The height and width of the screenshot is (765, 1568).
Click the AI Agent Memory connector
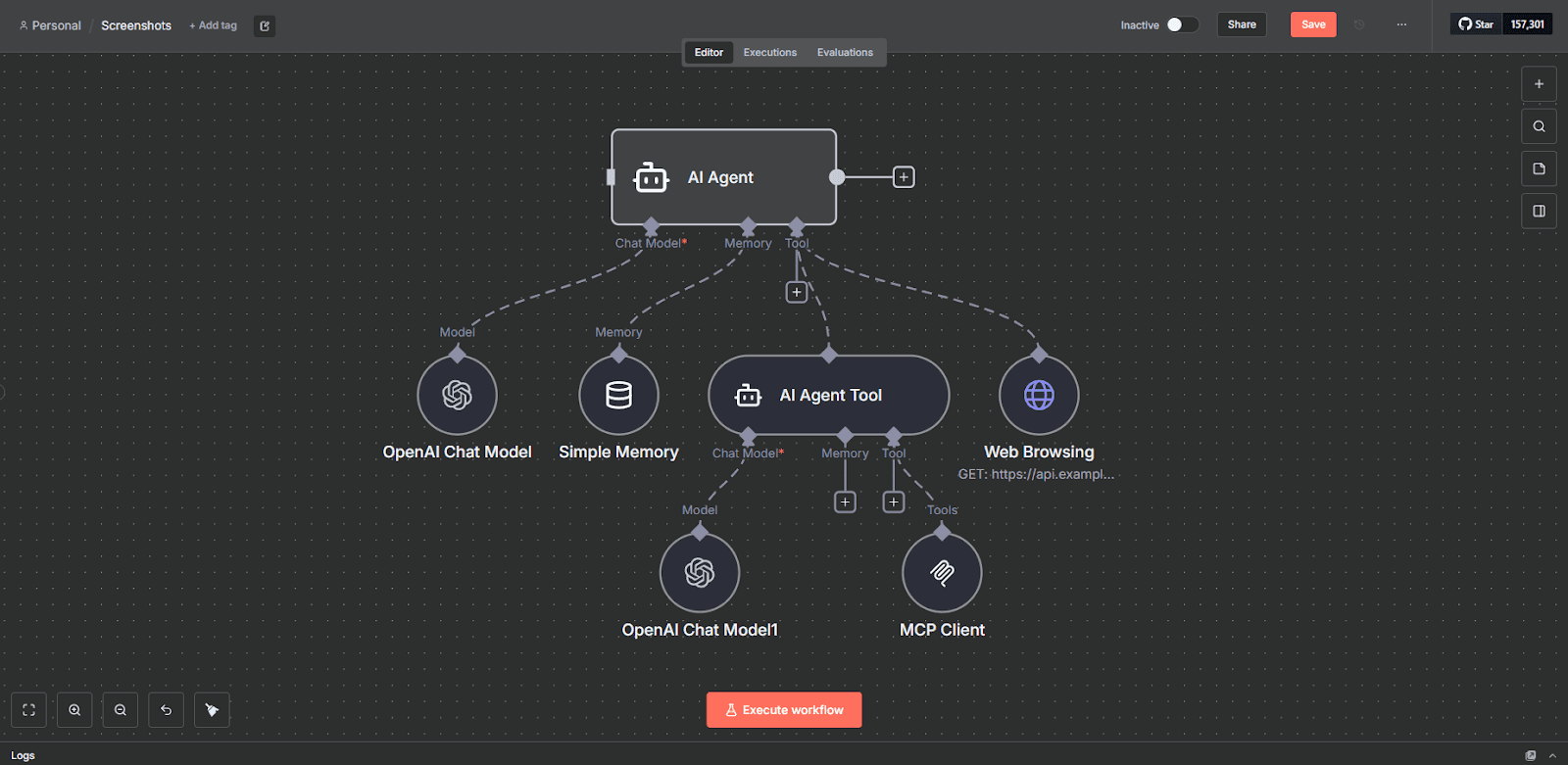pyautogui.click(x=748, y=227)
